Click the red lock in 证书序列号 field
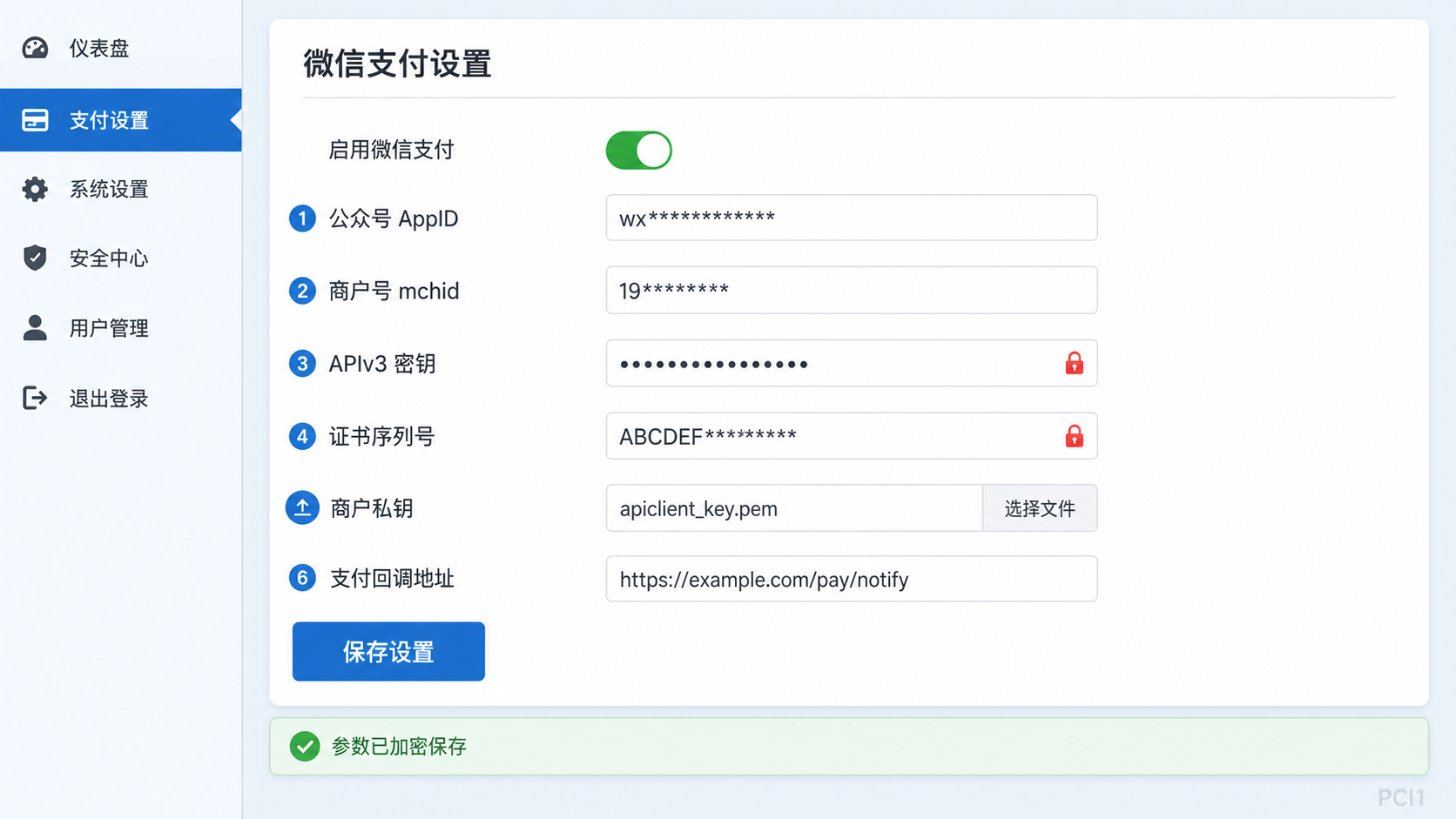The width and height of the screenshot is (1456, 819). coord(1074,435)
